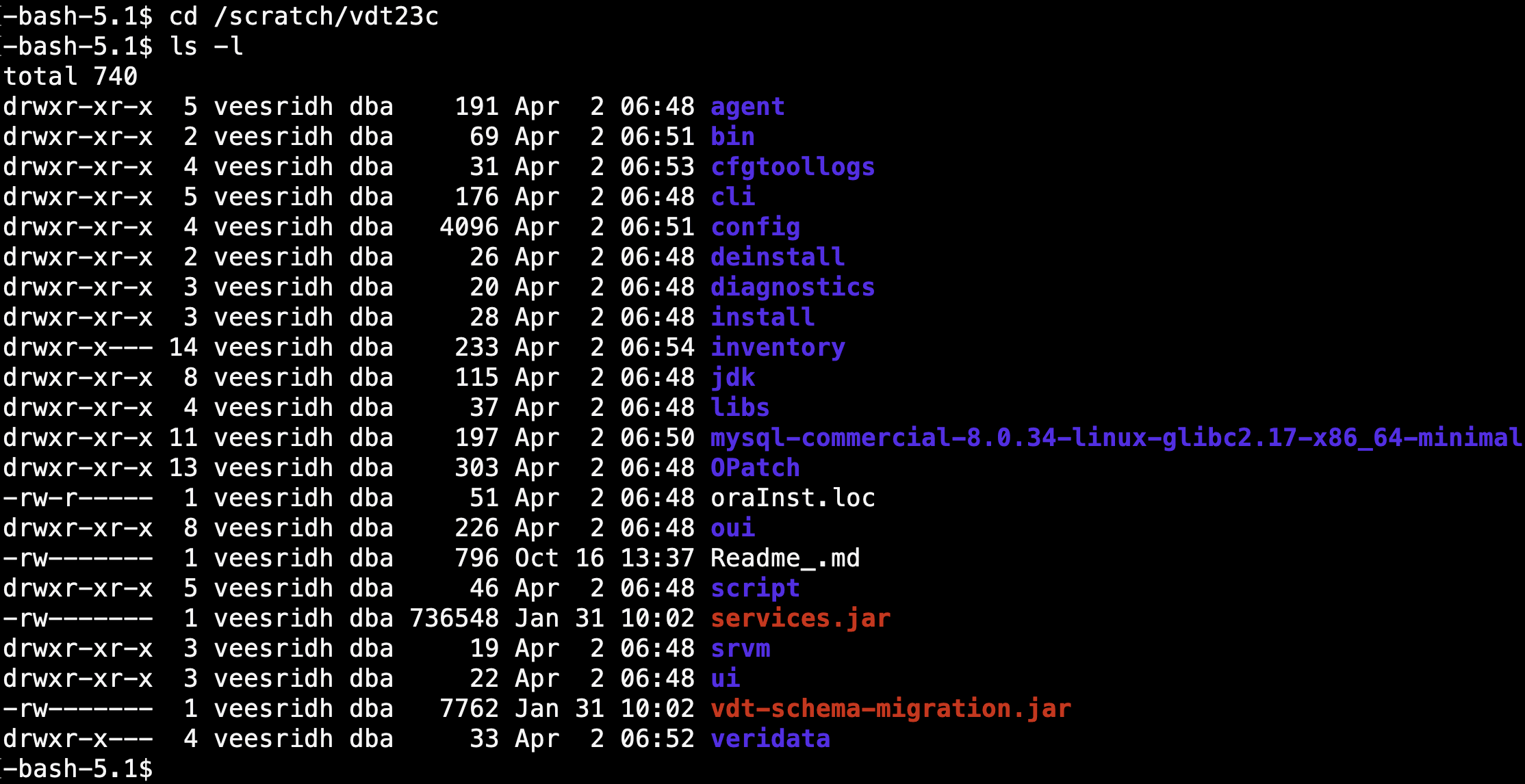The width and height of the screenshot is (1525, 784).
Task: Click the 06:50 time in mysql row
Action: coord(657,438)
